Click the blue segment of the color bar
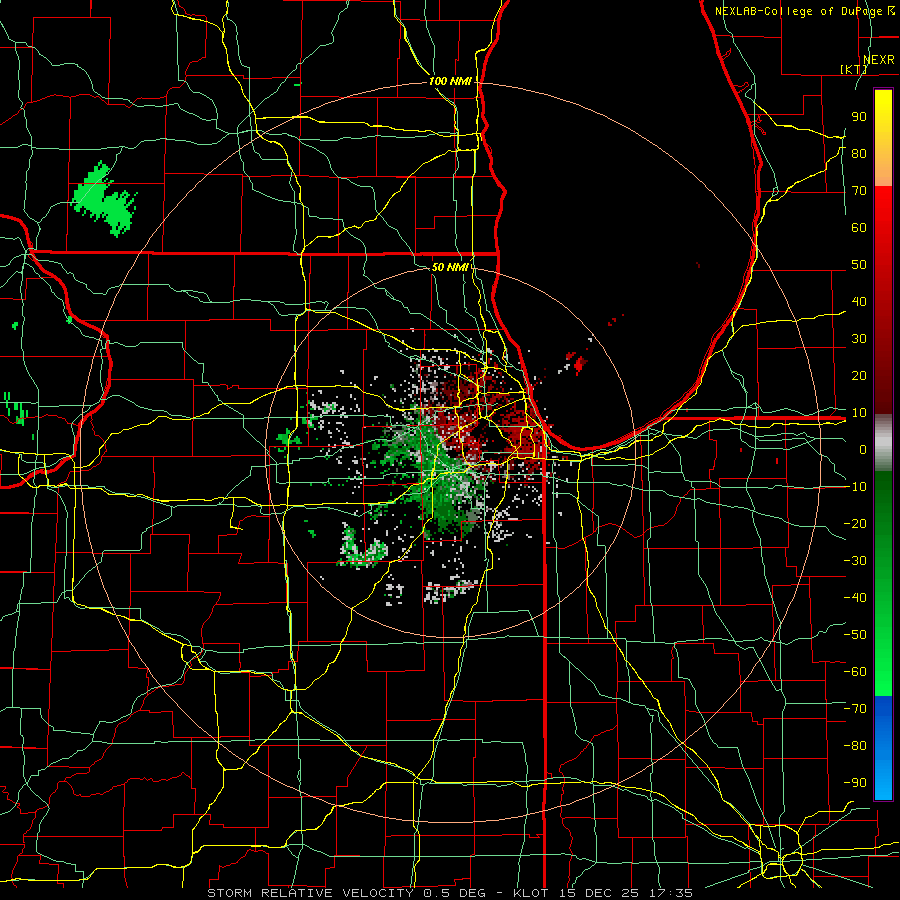Image resolution: width=900 pixels, height=900 pixels. pyautogui.click(x=883, y=747)
